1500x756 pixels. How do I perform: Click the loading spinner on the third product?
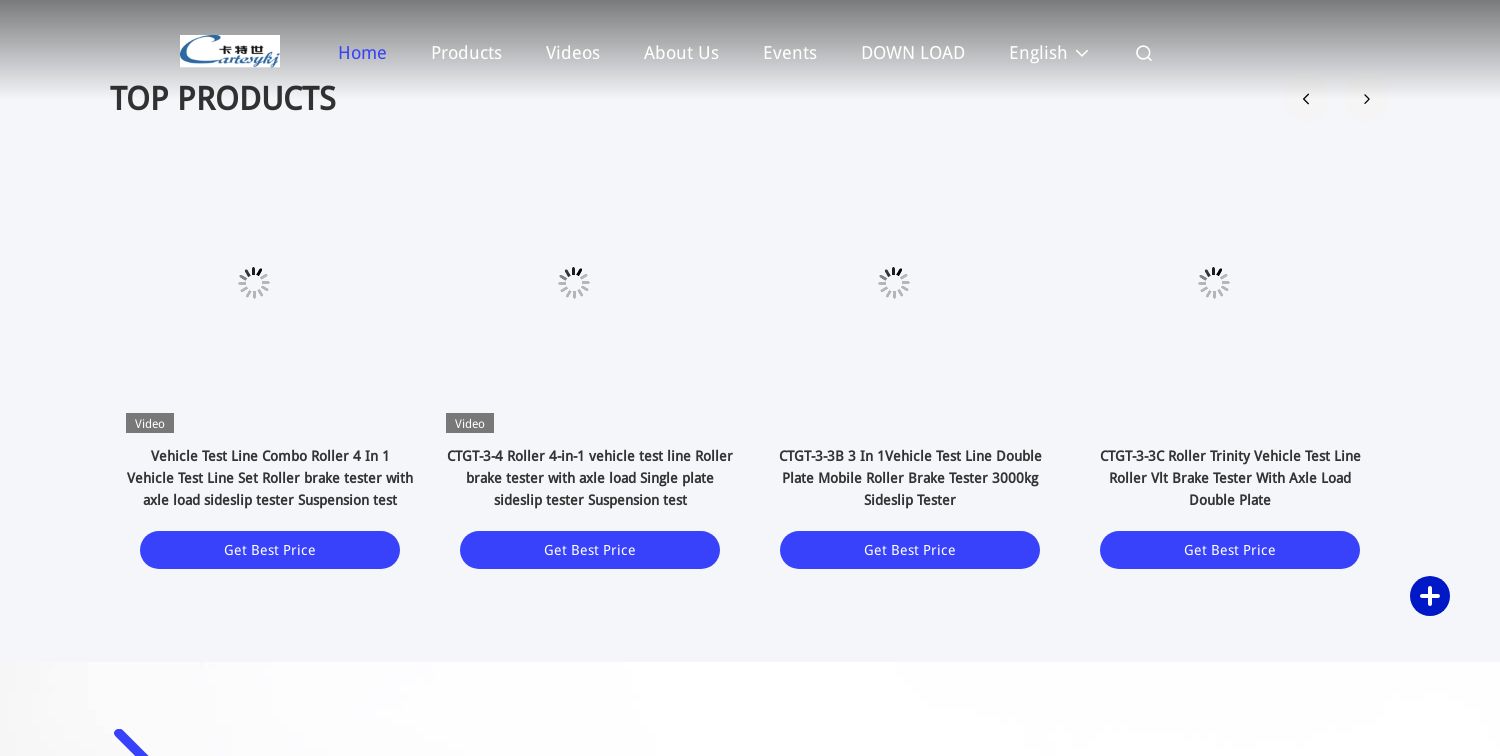coord(894,283)
